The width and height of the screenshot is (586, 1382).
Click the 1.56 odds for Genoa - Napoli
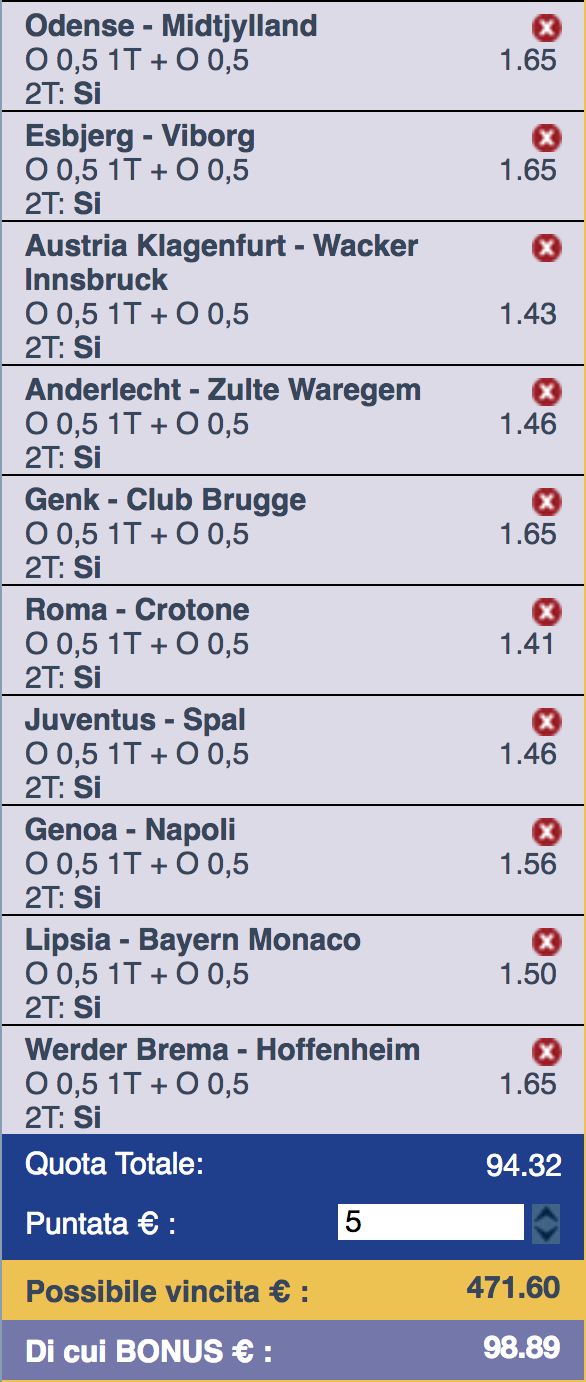pyautogui.click(x=528, y=864)
